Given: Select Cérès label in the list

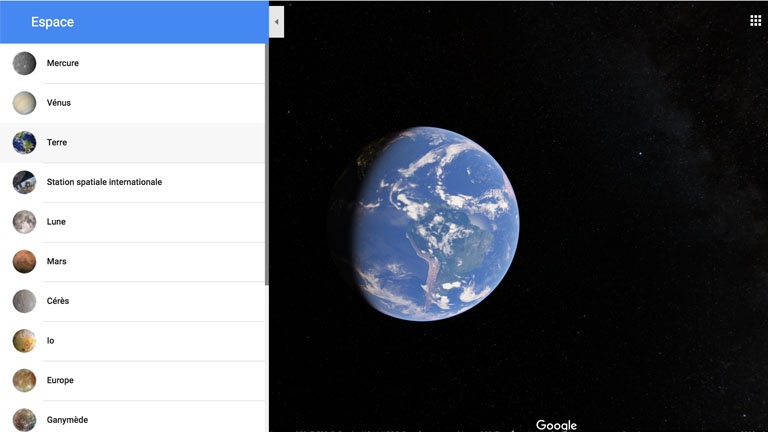Looking at the screenshot, I should [x=58, y=301].
